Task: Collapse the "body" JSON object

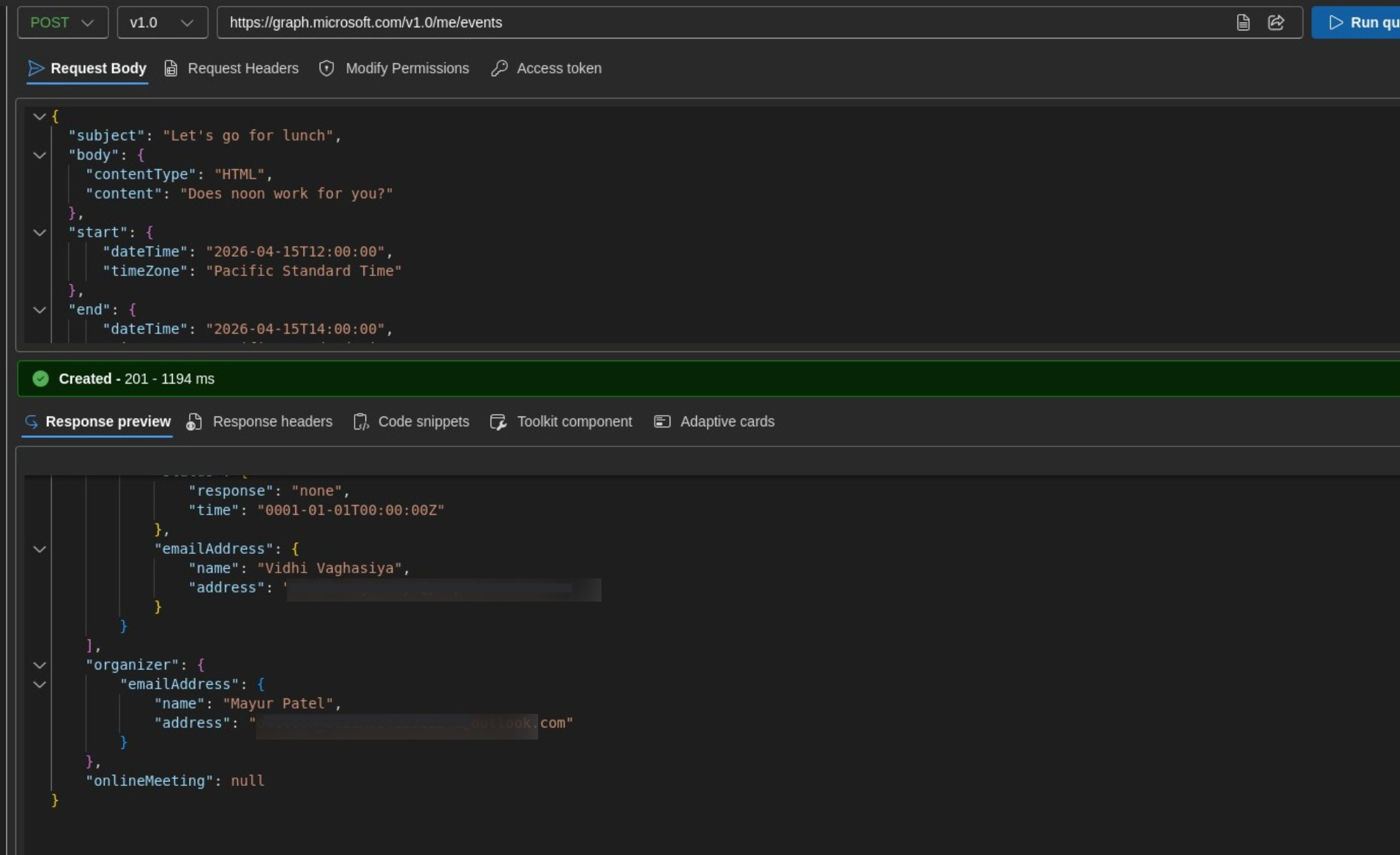Action: click(39, 155)
